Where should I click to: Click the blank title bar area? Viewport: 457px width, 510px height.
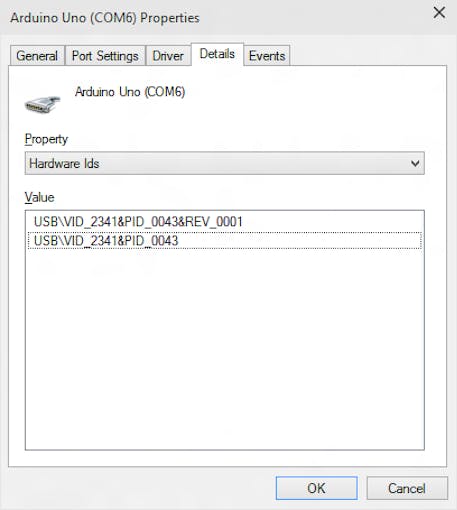point(313,17)
